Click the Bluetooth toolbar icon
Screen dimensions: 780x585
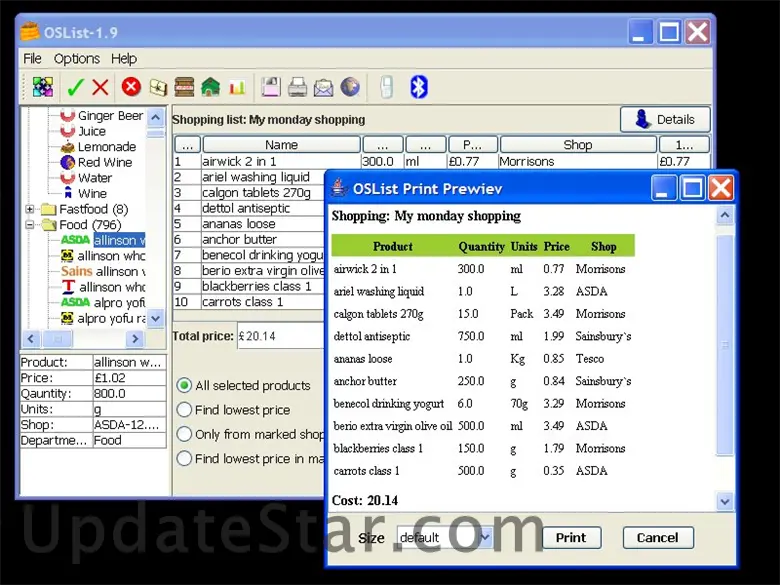coord(418,87)
